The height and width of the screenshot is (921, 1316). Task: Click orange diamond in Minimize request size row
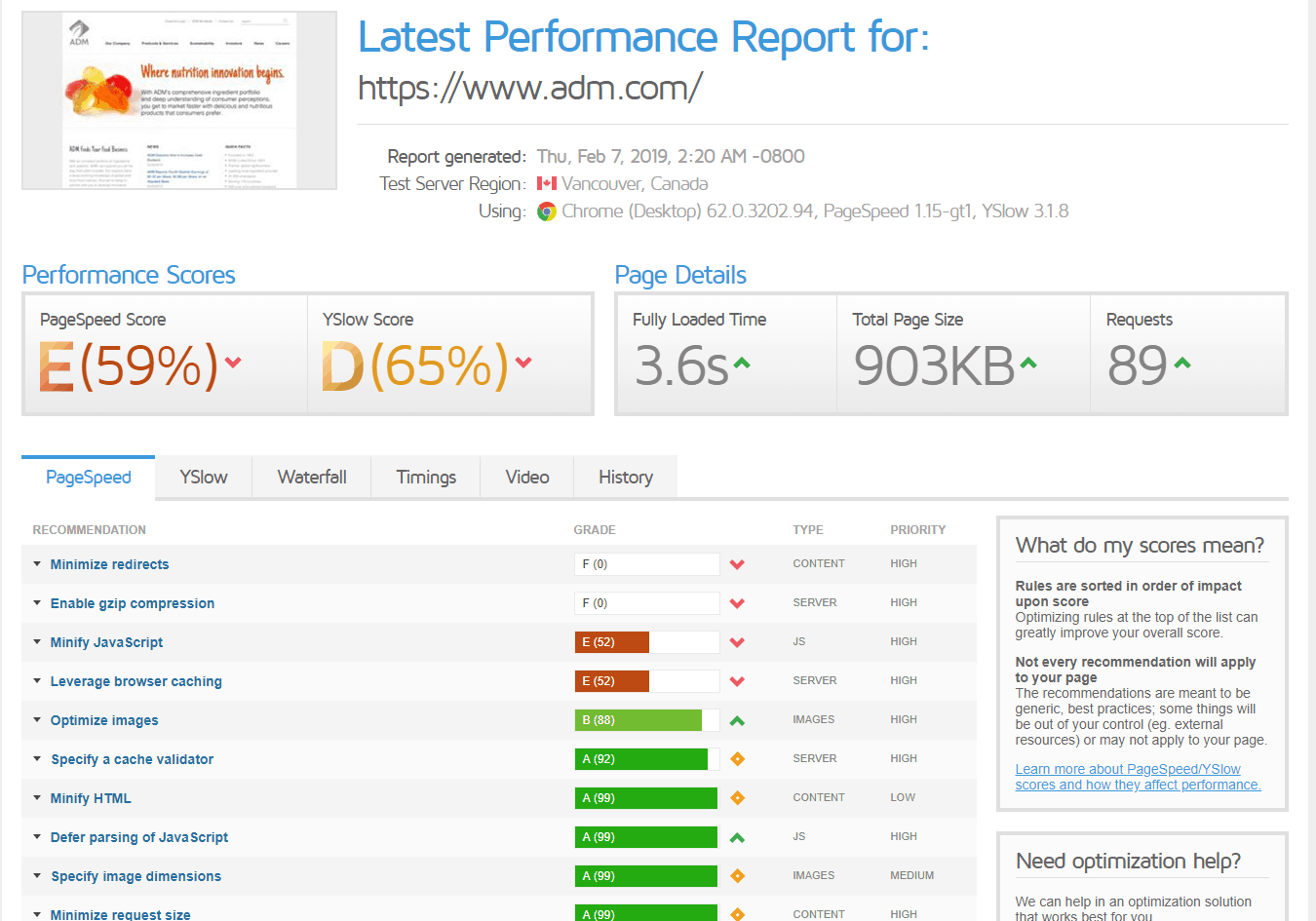tap(738, 914)
